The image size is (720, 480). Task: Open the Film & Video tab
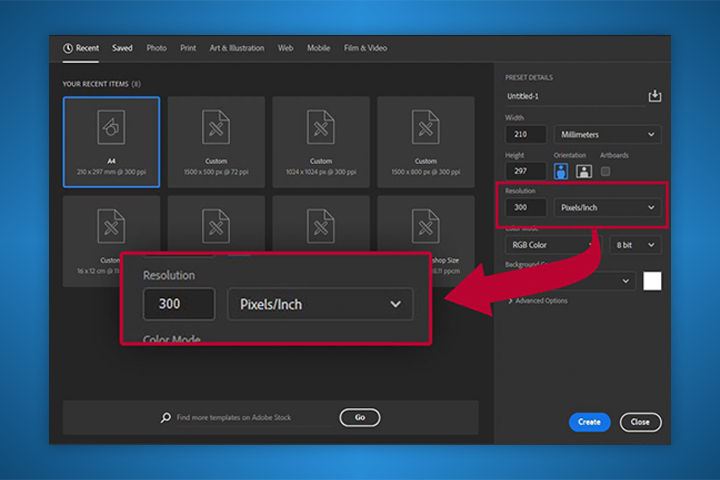(366, 48)
